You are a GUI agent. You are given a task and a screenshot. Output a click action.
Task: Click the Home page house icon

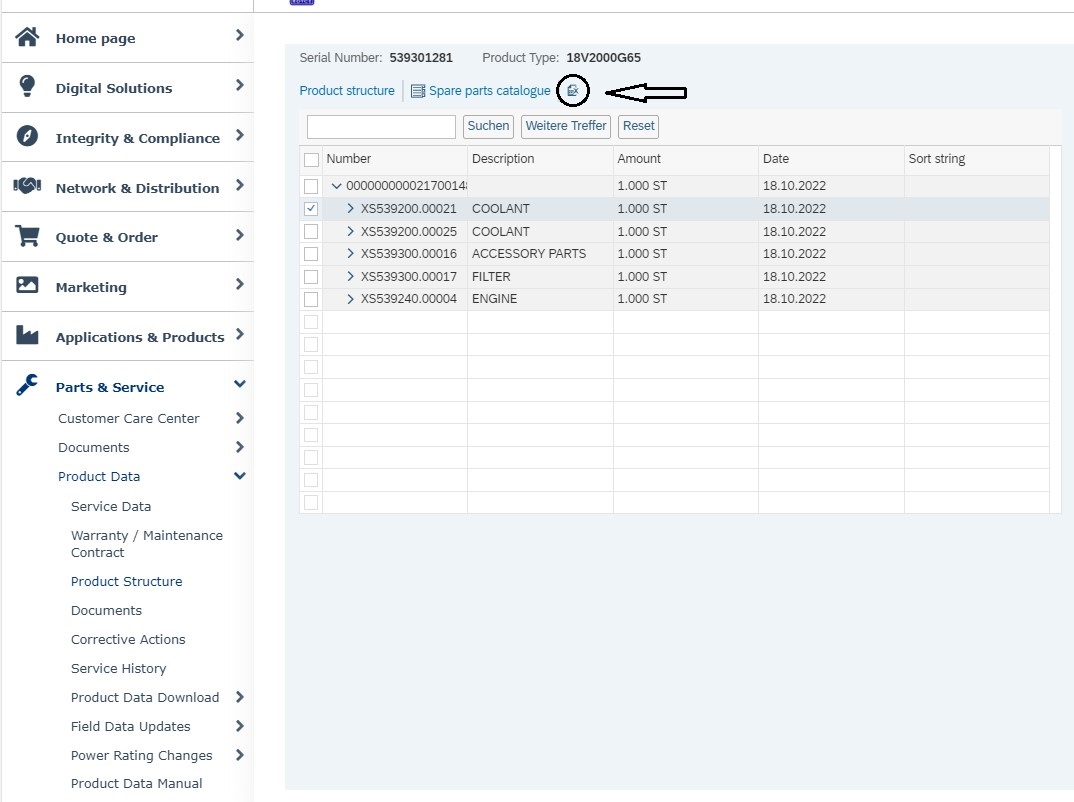pyautogui.click(x=27, y=37)
